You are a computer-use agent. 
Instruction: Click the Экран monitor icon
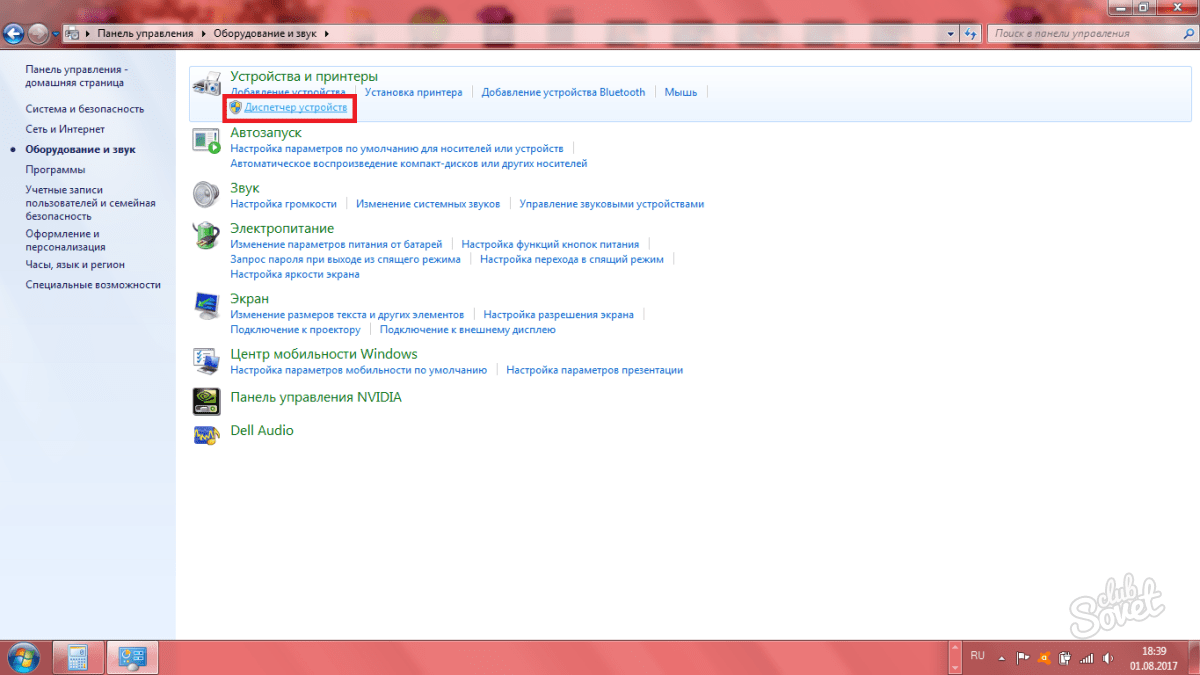coord(206,305)
